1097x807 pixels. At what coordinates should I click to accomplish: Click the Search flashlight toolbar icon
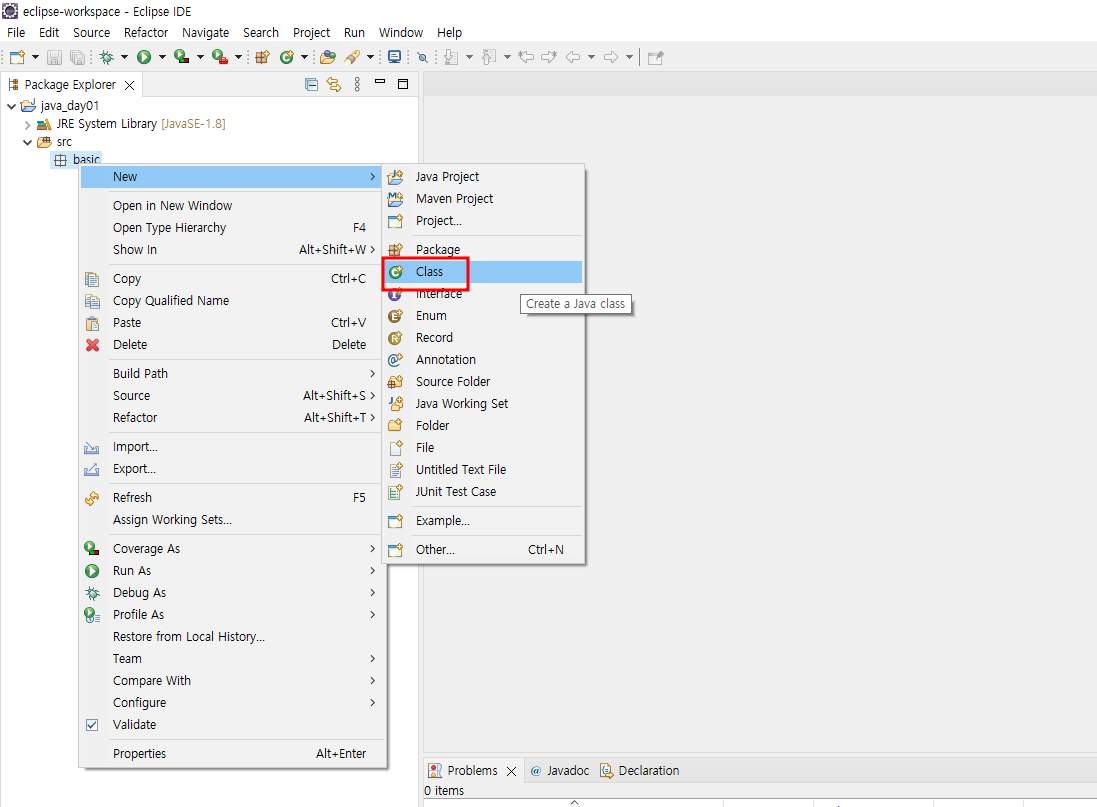click(352, 57)
